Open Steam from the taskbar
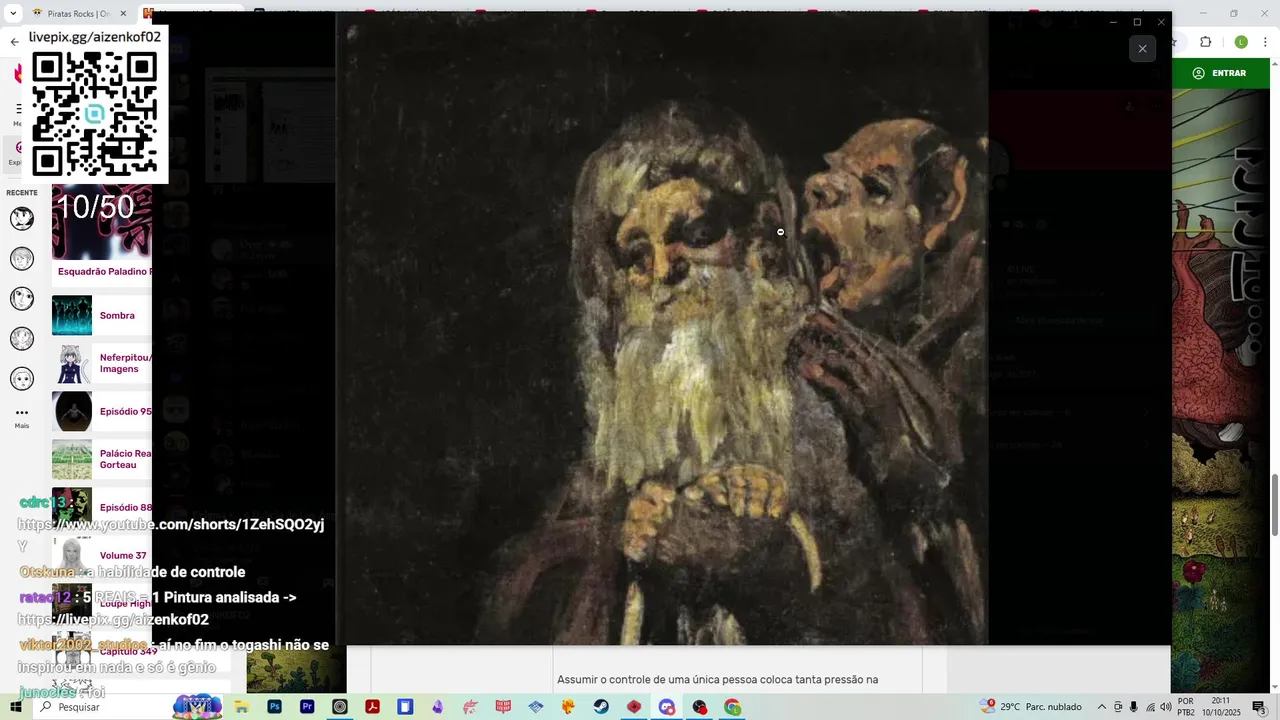Image resolution: width=1280 pixels, height=720 pixels. point(601,707)
